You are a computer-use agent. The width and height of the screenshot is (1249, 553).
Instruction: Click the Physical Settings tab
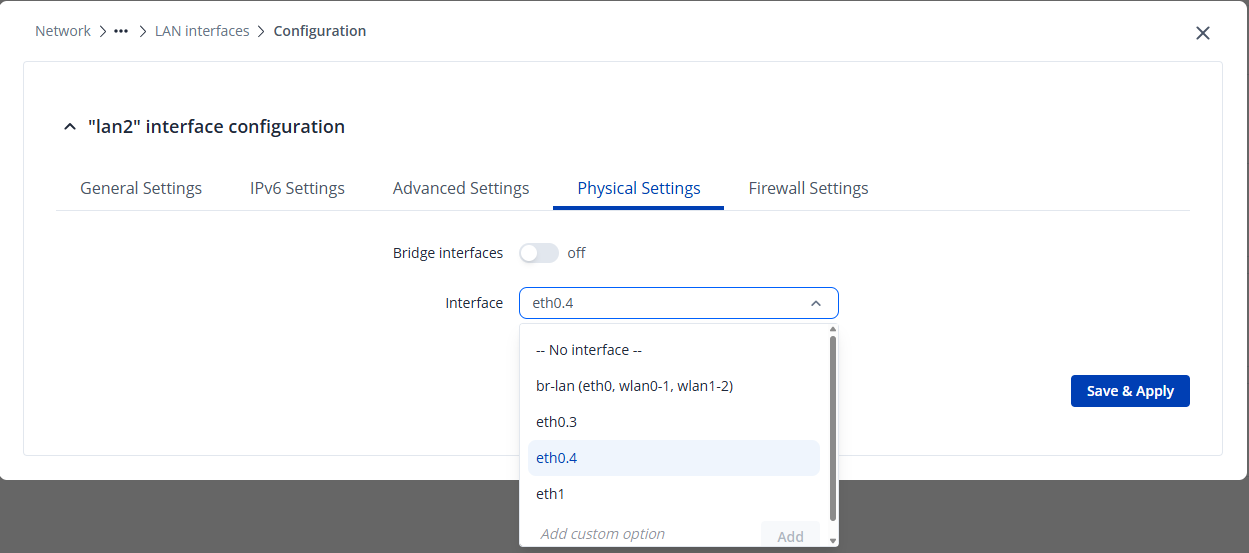(639, 188)
